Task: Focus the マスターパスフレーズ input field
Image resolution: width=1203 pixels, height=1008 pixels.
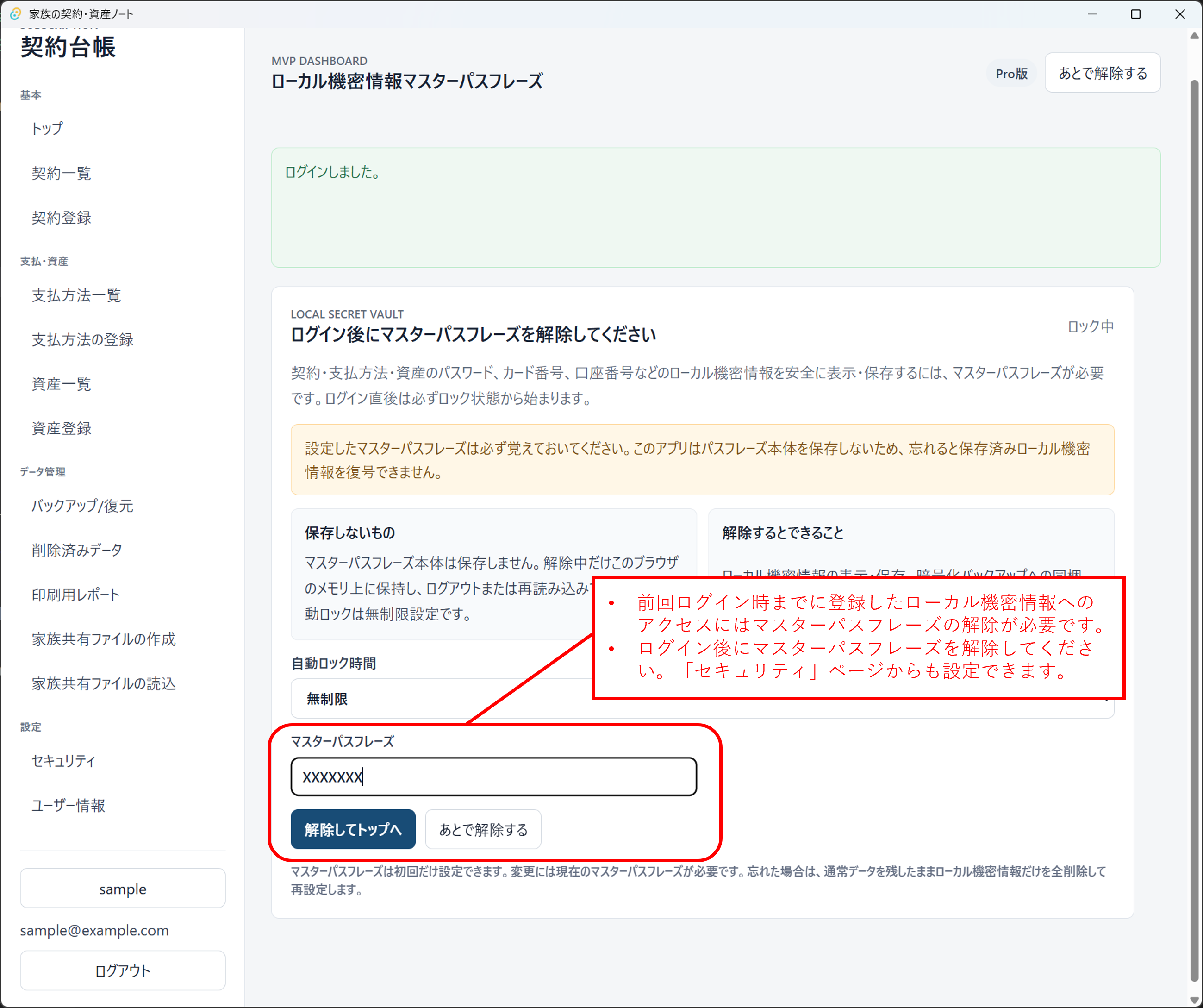Action: pos(494,777)
